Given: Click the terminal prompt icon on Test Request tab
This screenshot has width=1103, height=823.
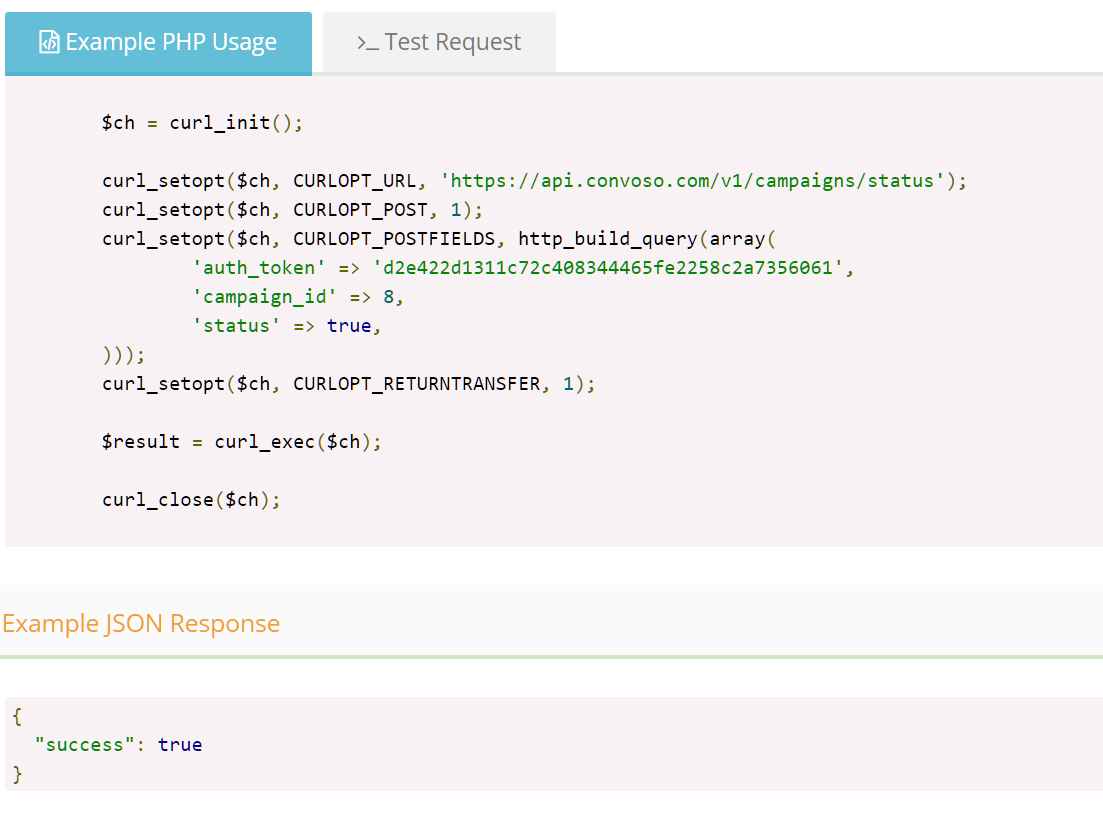Looking at the screenshot, I should pyautogui.click(x=367, y=43).
